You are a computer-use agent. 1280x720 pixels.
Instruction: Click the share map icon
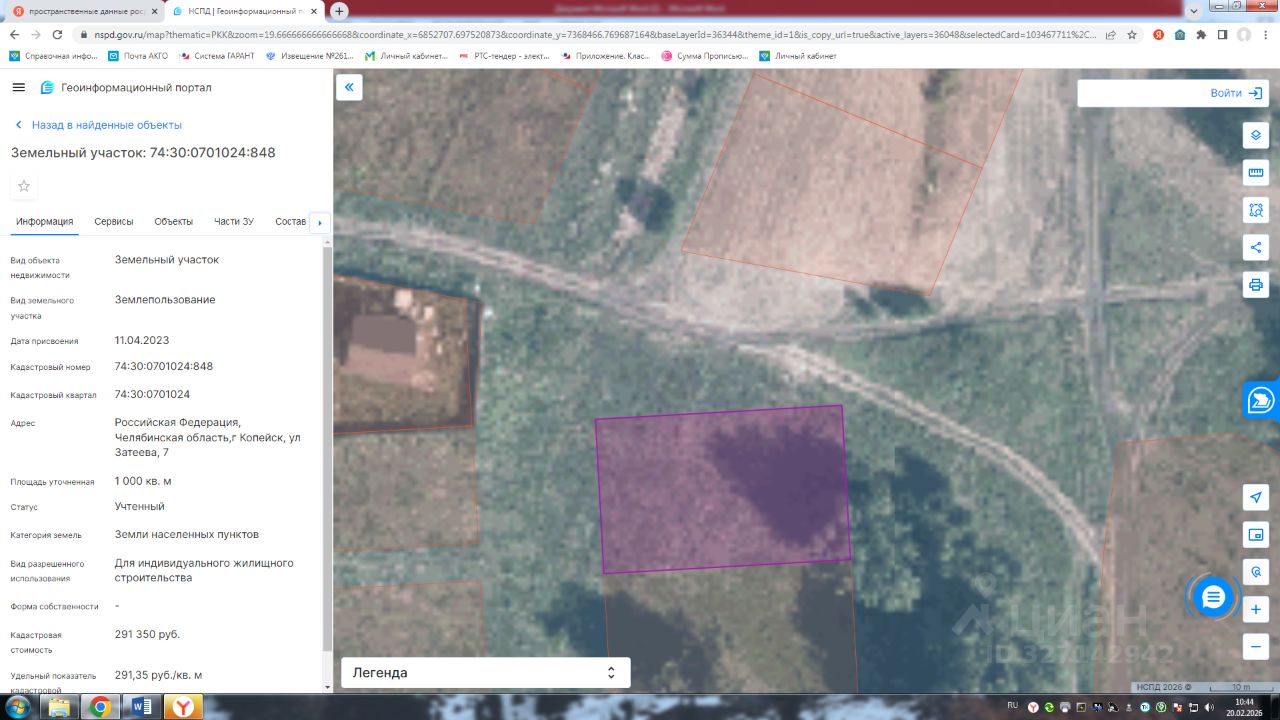click(x=1256, y=247)
